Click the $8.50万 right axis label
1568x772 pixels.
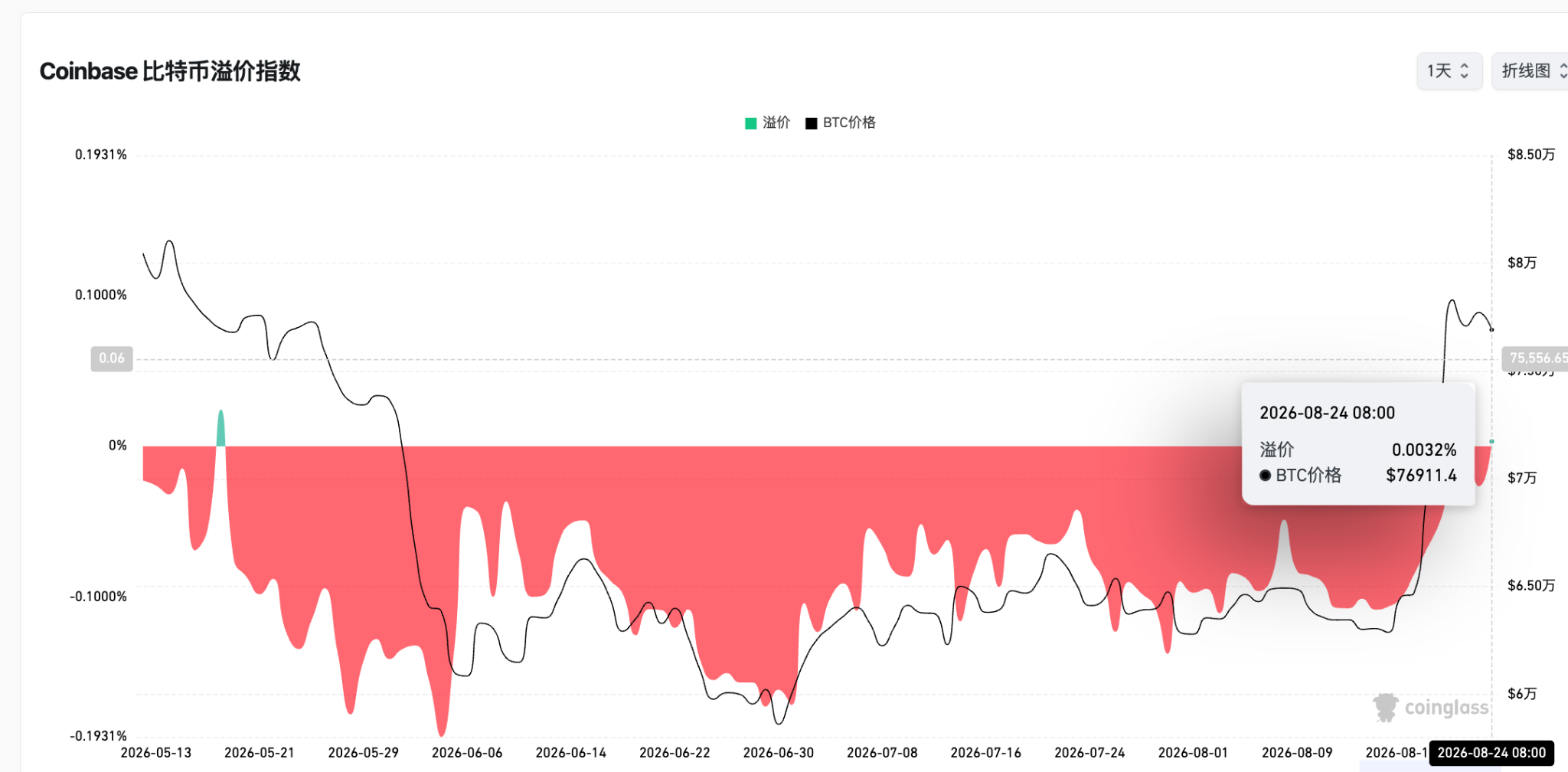pyautogui.click(x=1531, y=155)
